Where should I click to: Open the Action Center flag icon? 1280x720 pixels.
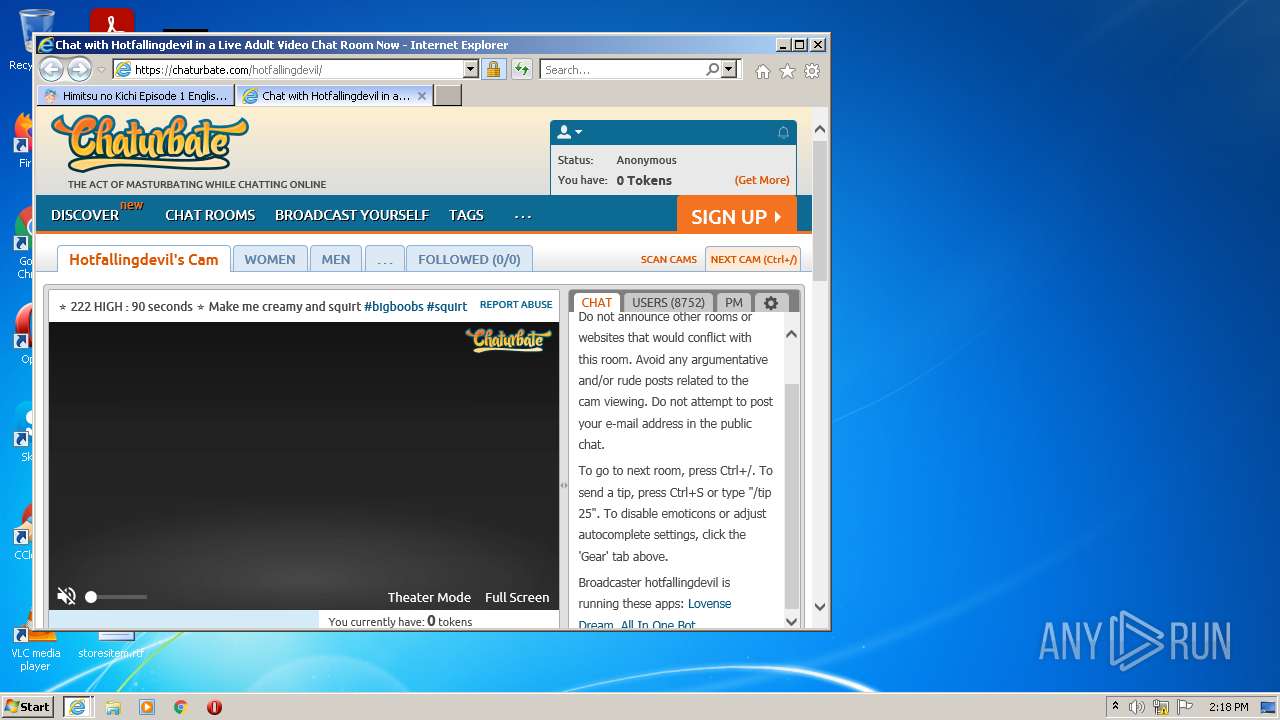(1185, 706)
